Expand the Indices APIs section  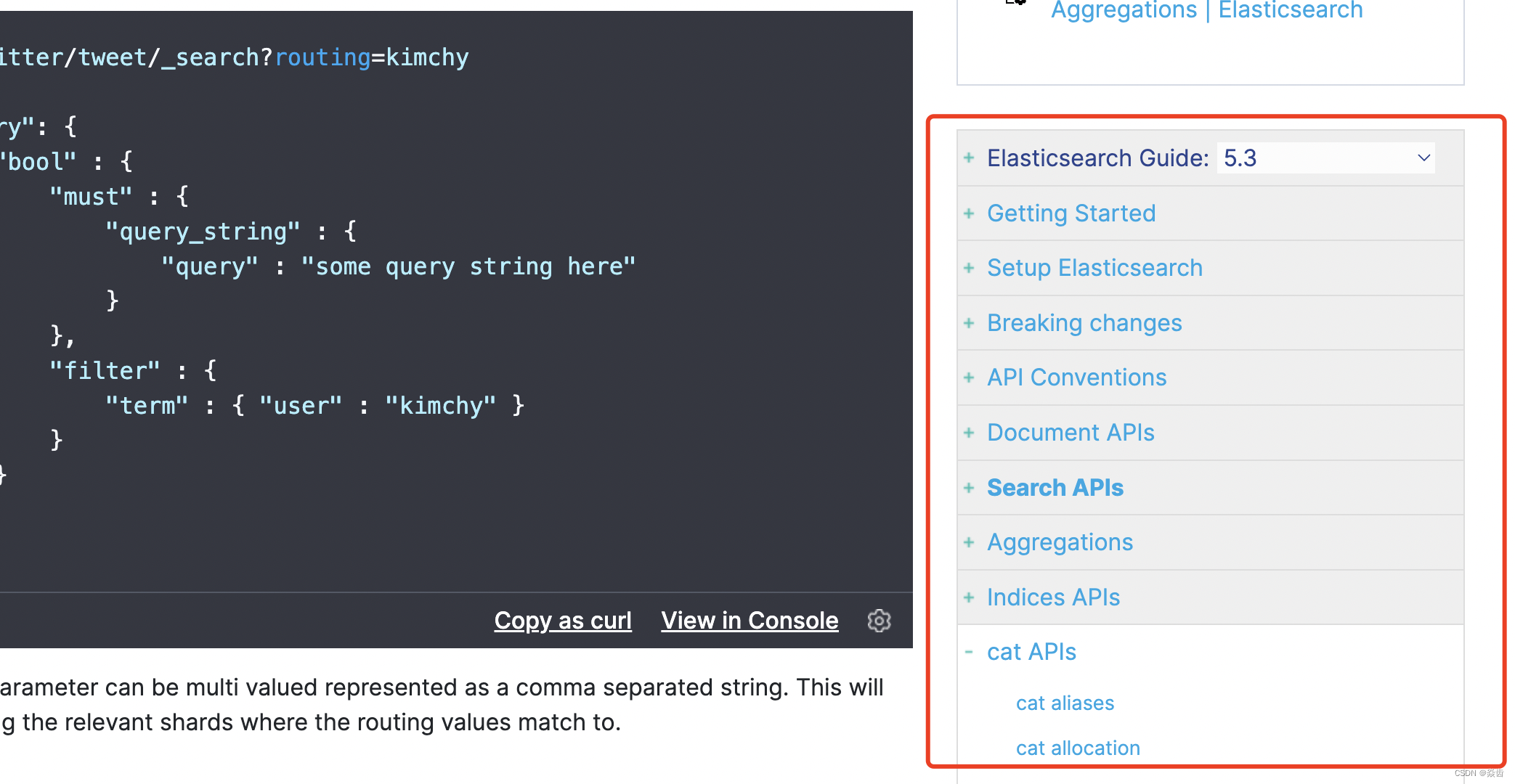tap(970, 597)
